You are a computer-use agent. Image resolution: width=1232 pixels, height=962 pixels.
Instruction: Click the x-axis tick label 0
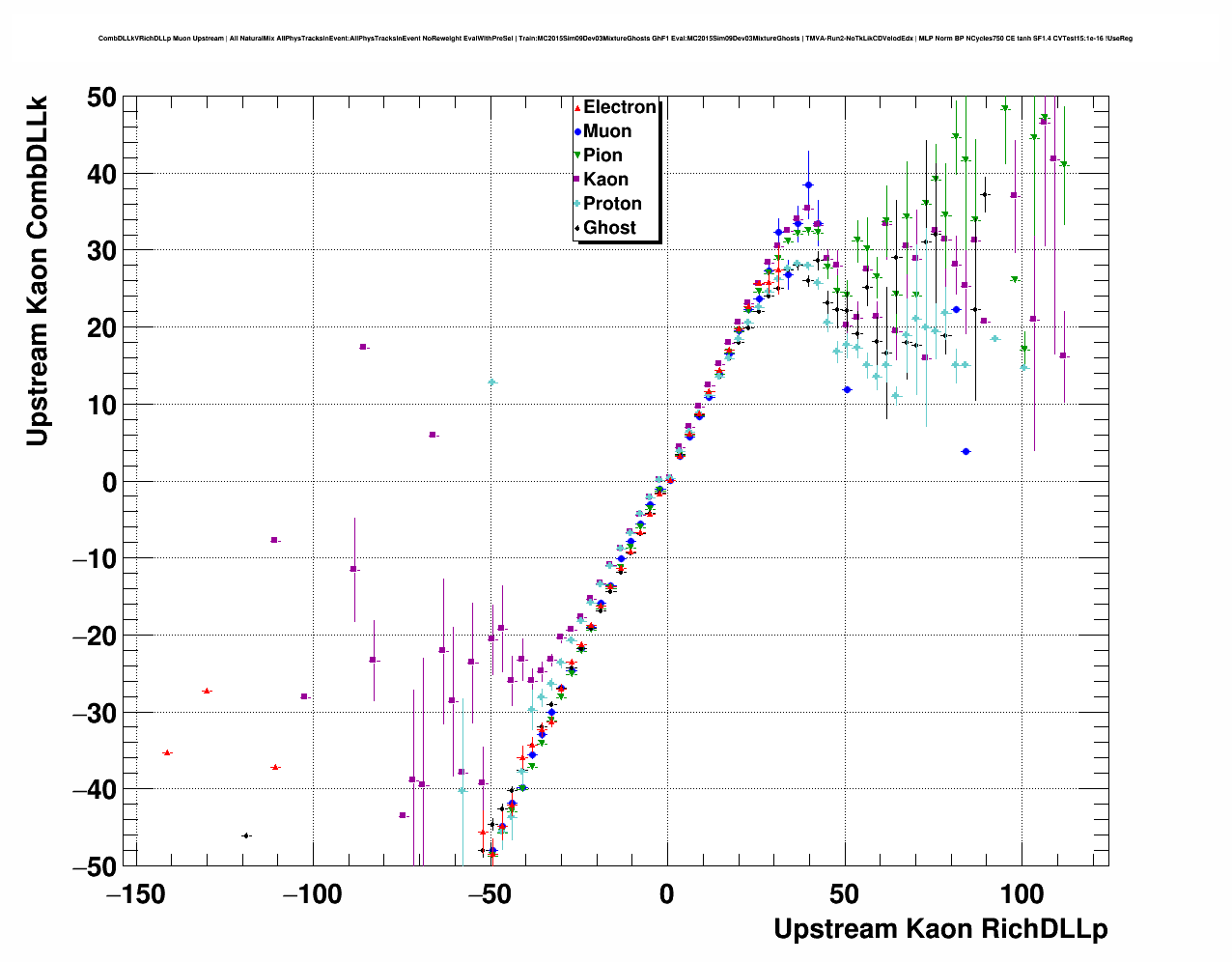667,894
